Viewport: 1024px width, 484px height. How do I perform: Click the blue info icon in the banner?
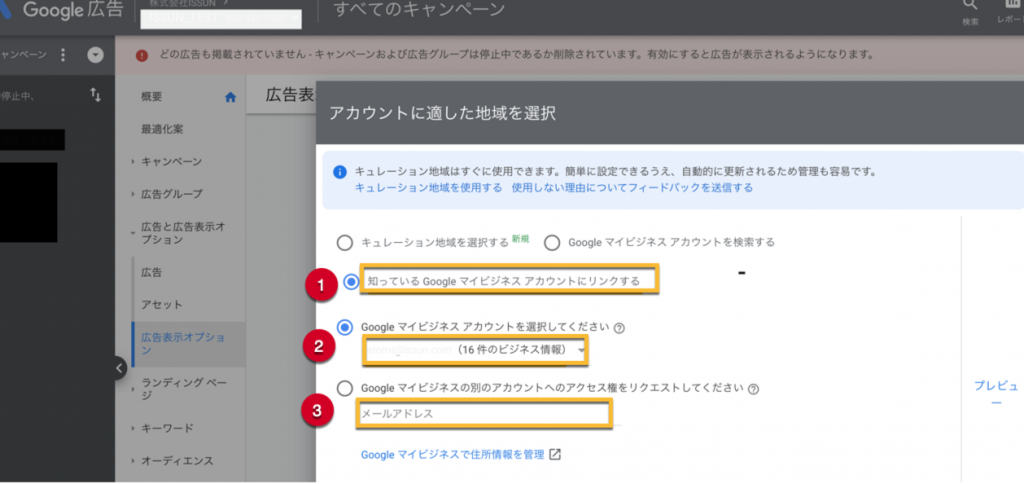pos(340,172)
